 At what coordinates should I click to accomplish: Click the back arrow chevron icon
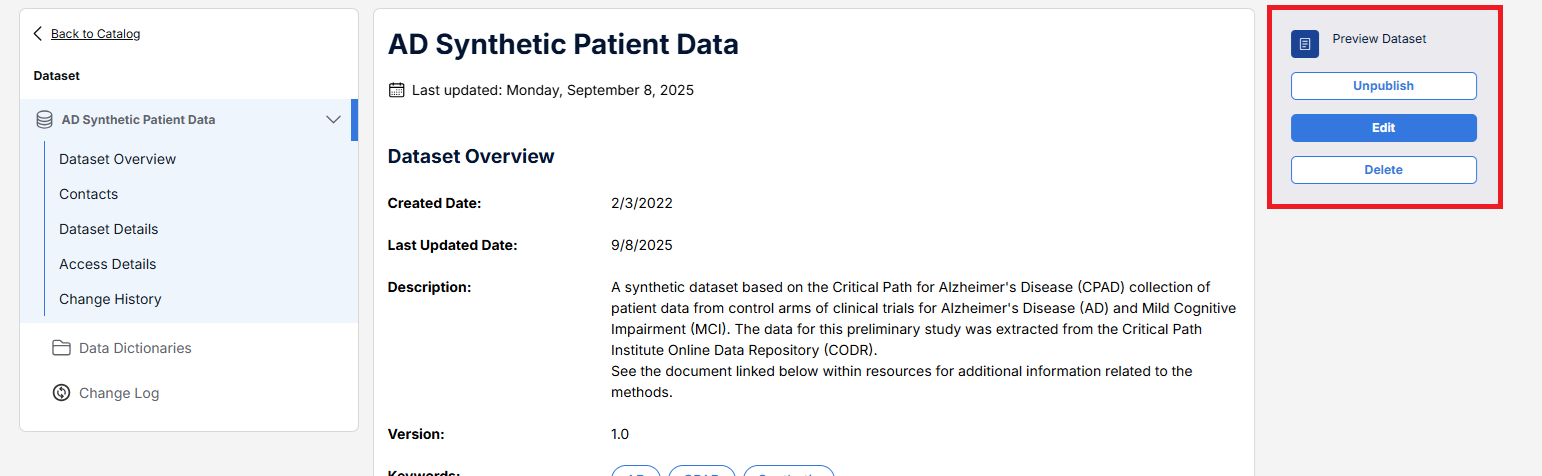[38, 34]
